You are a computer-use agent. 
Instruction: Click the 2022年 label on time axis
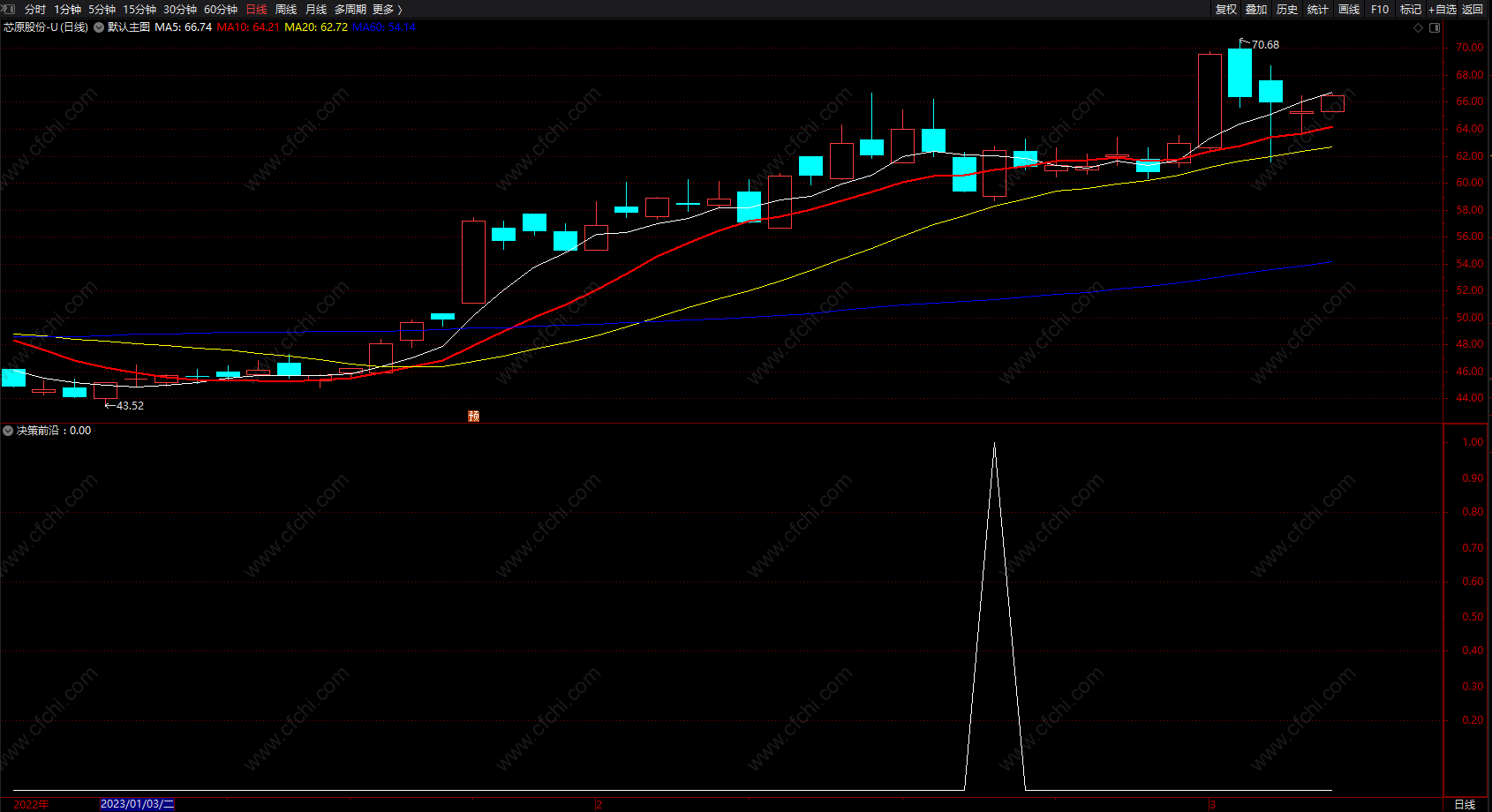pyautogui.click(x=32, y=804)
